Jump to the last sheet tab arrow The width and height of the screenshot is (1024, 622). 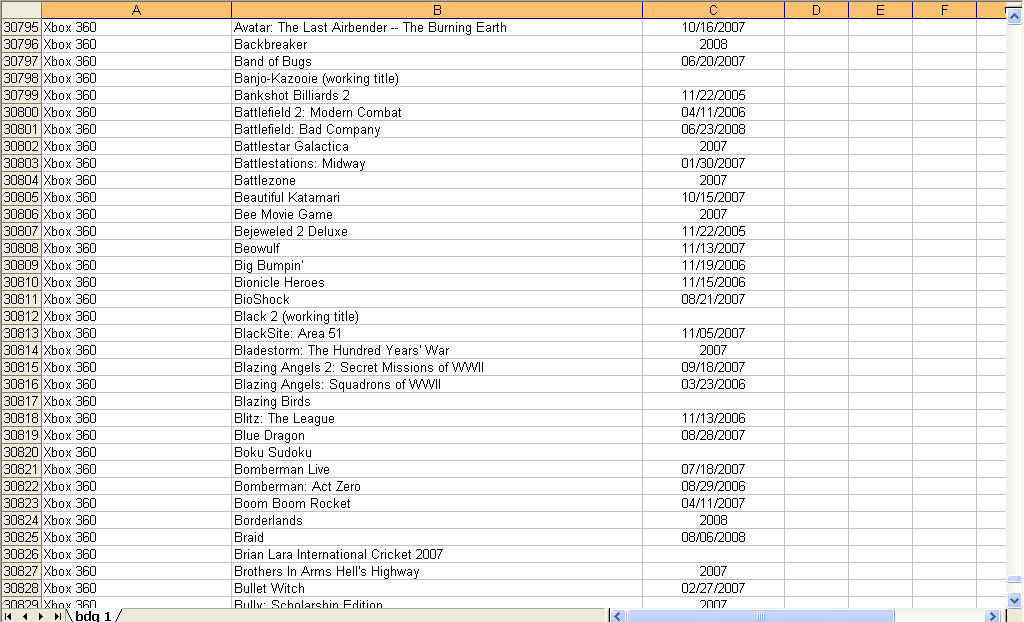[57, 616]
